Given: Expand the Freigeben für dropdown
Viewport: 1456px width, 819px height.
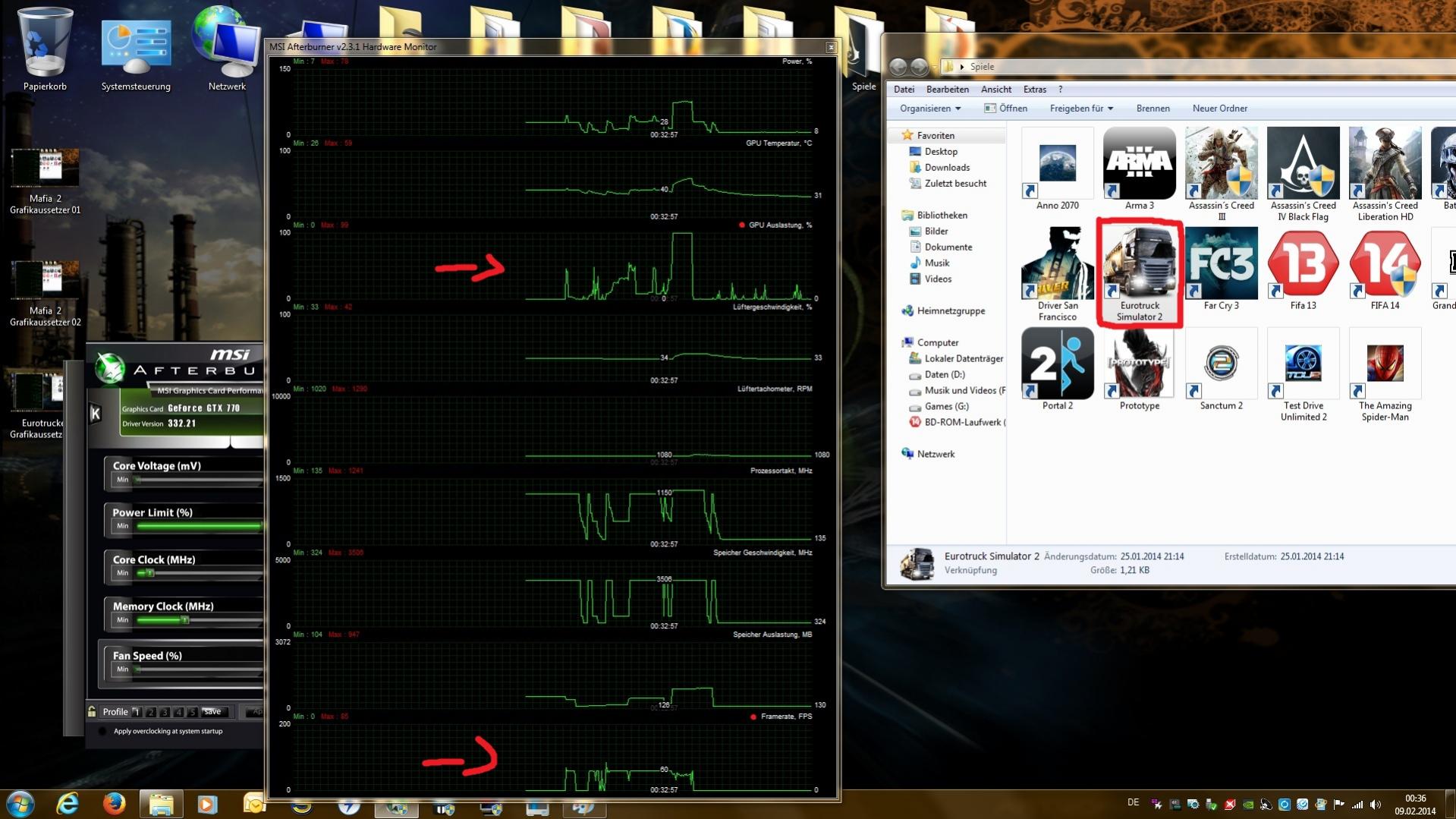Looking at the screenshot, I should click(x=1081, y=109).
